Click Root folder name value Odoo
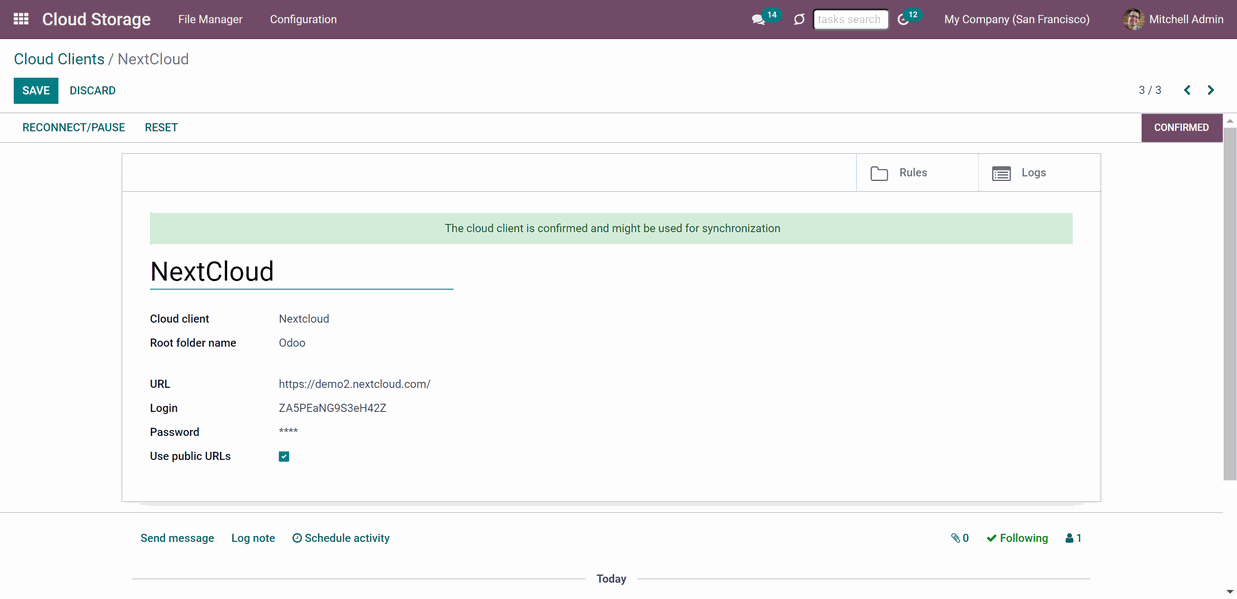Image resolution: width=1237 pixels, height=599 pixels. pyautogui.click(x=292, y=343)
